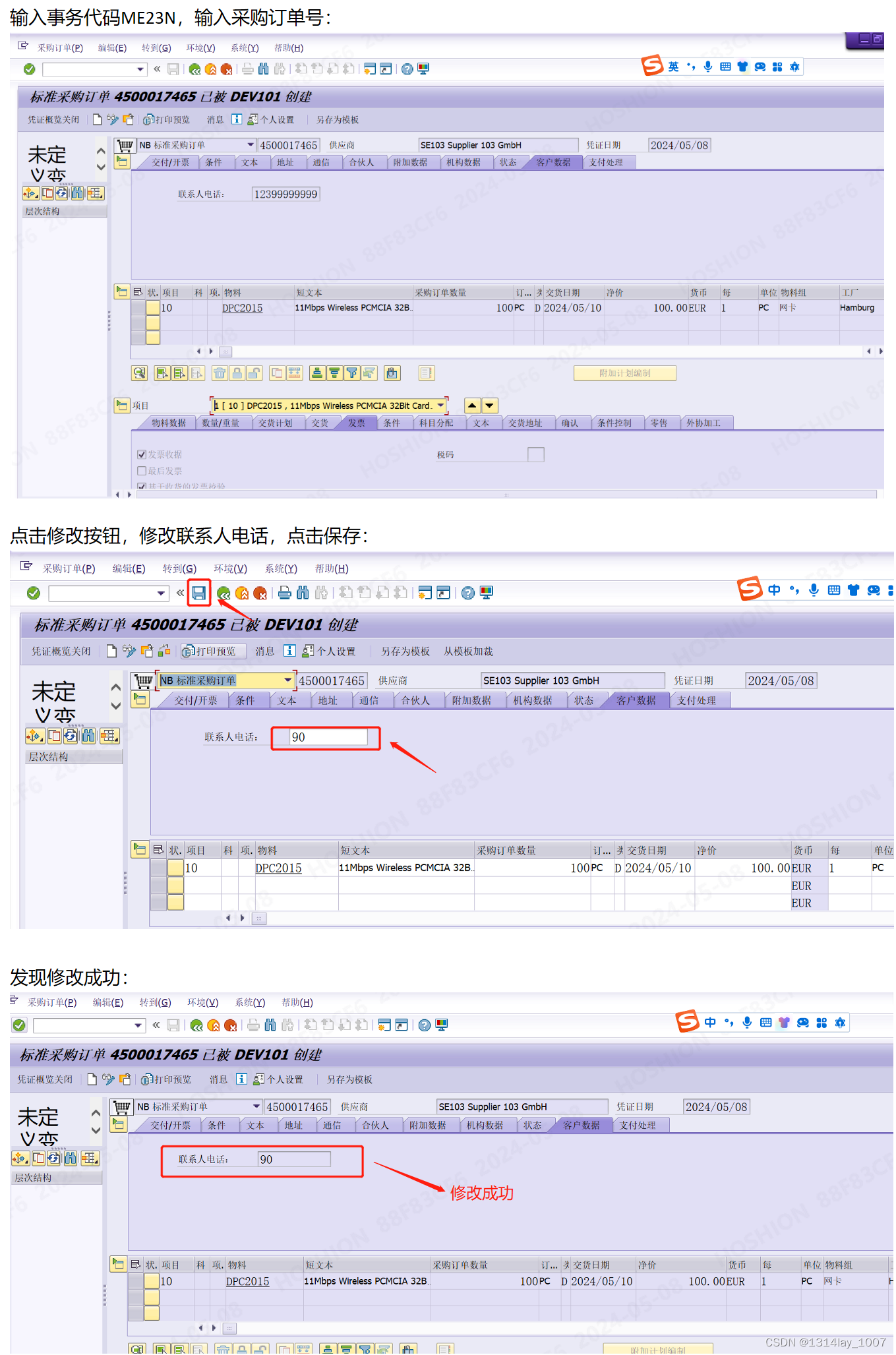
Task: Open command field dropdown in first screenshot
Action: [140, 69]
